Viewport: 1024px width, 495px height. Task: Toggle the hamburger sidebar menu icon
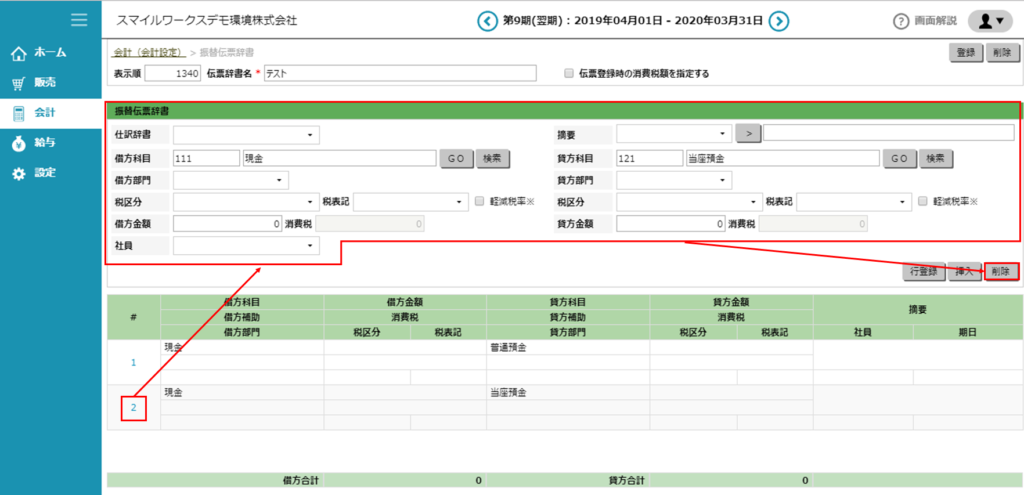click(x=80, y=20)
